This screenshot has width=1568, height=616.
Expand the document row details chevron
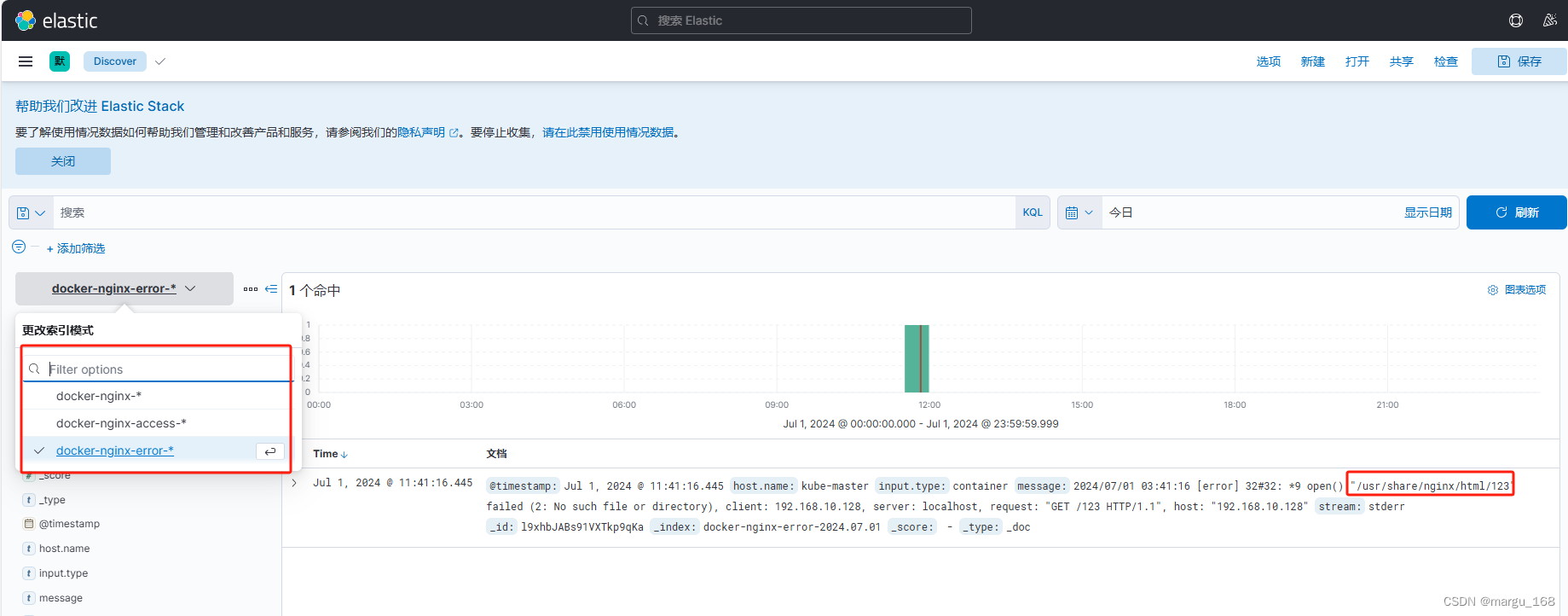click(x=294, y=483)
